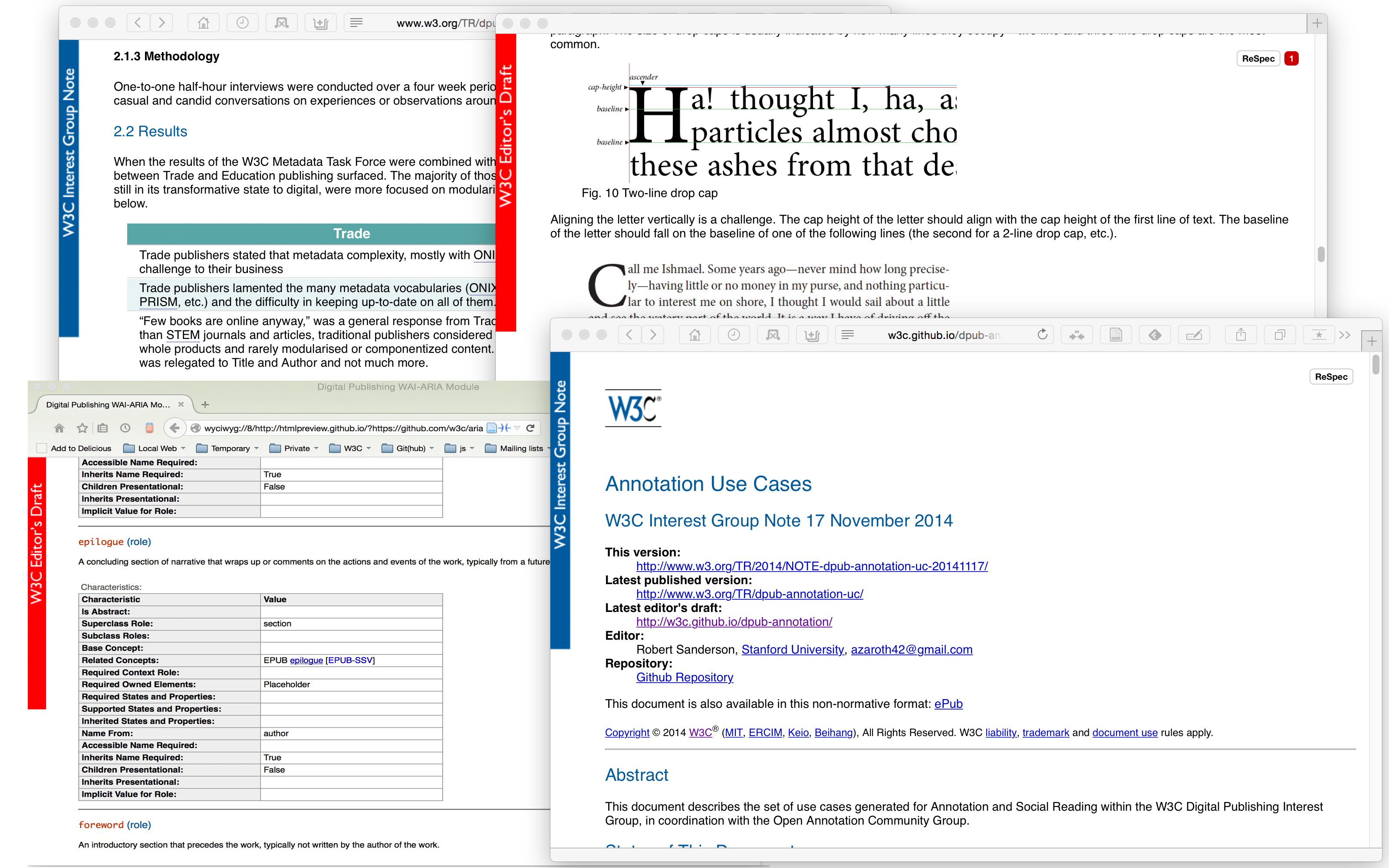Click the show tabs overview icon in the w3c.github.io toolbar
This screenshot has height=868, width=1389.
pyautogui.click(x=1279, y=335)
